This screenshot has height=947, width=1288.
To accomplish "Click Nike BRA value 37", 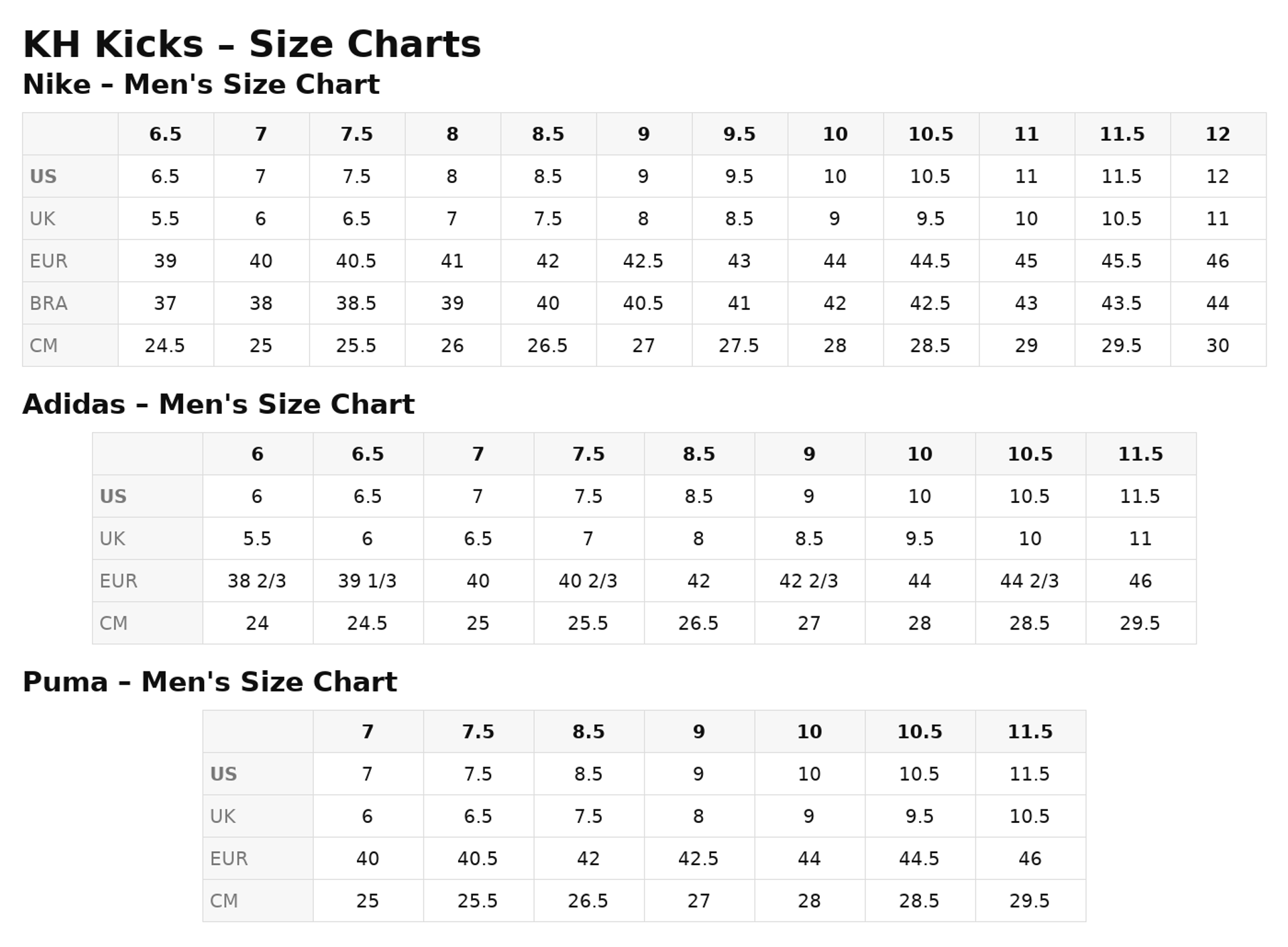I will coord(165,303).
